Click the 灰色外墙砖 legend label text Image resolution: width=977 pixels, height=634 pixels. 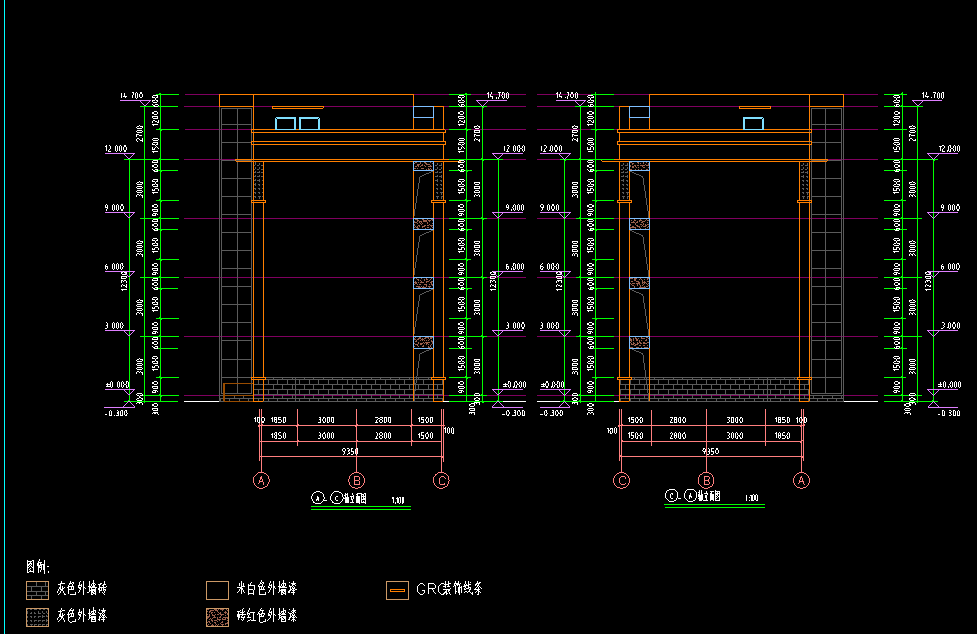pos(81,590)
